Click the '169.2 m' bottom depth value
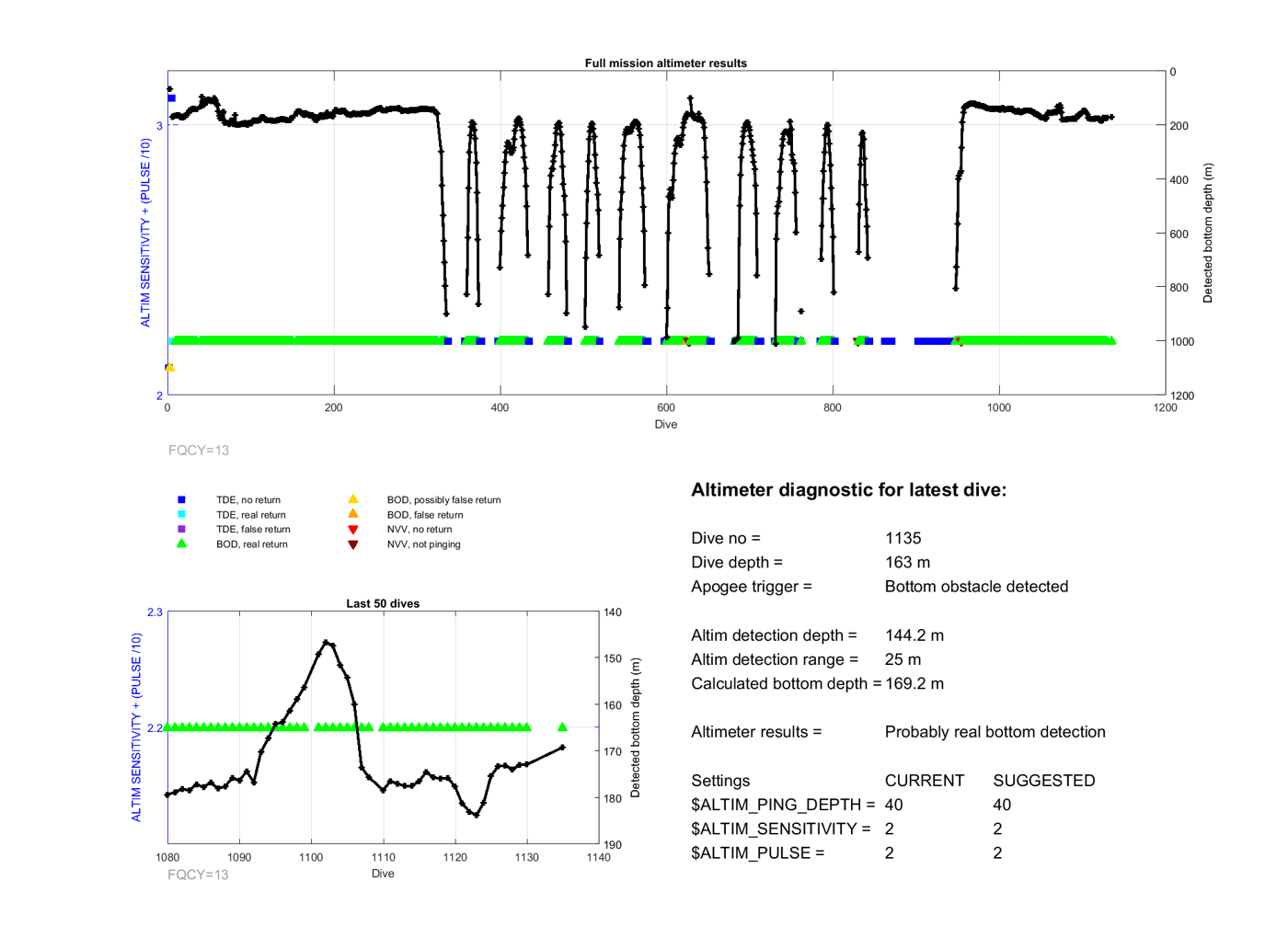The height and width of the screenshot is (949, 1288). [914, 683]
